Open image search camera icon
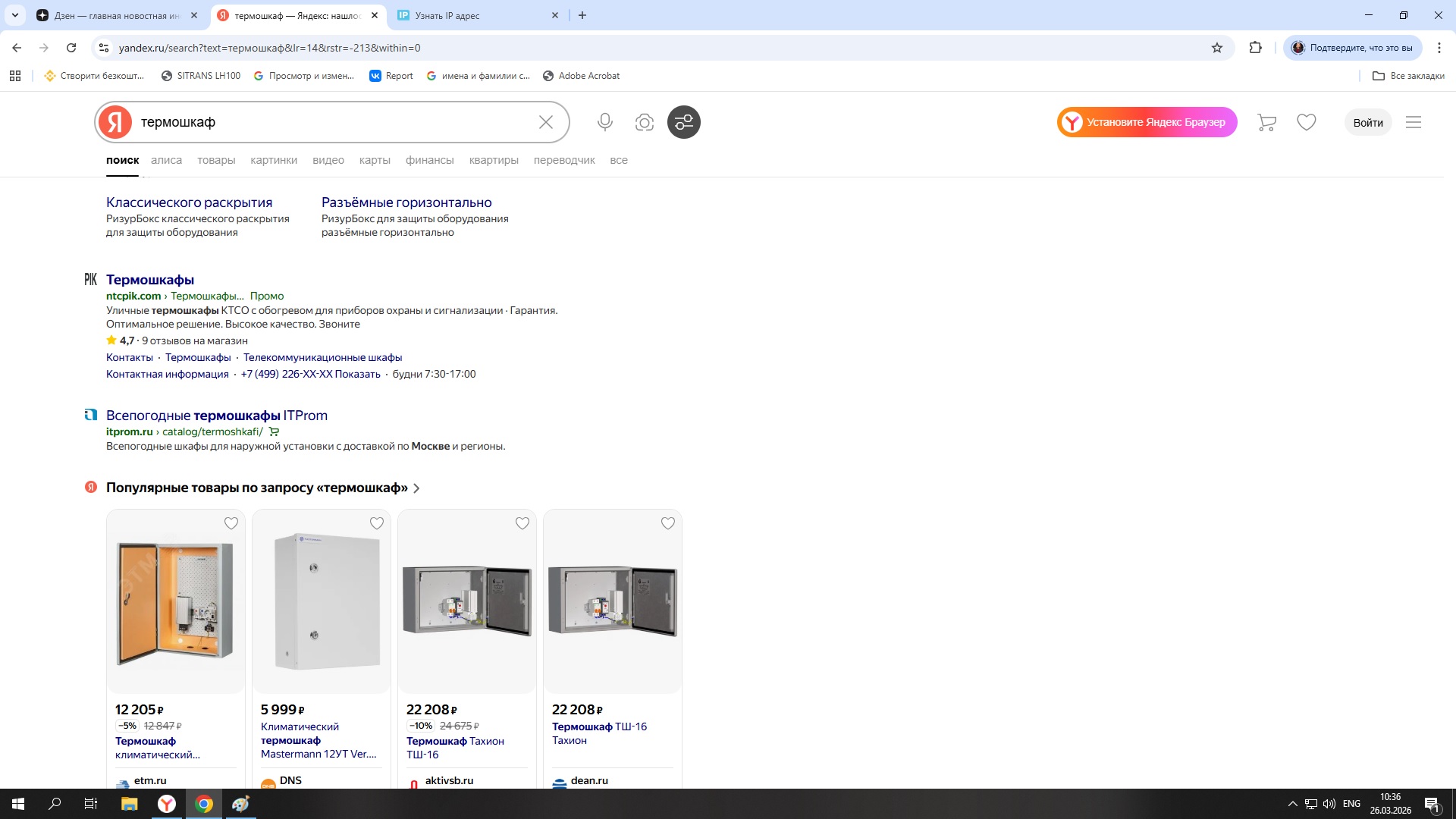The width and height of the screenshot is (1456, 819). (x=644, y=122)
